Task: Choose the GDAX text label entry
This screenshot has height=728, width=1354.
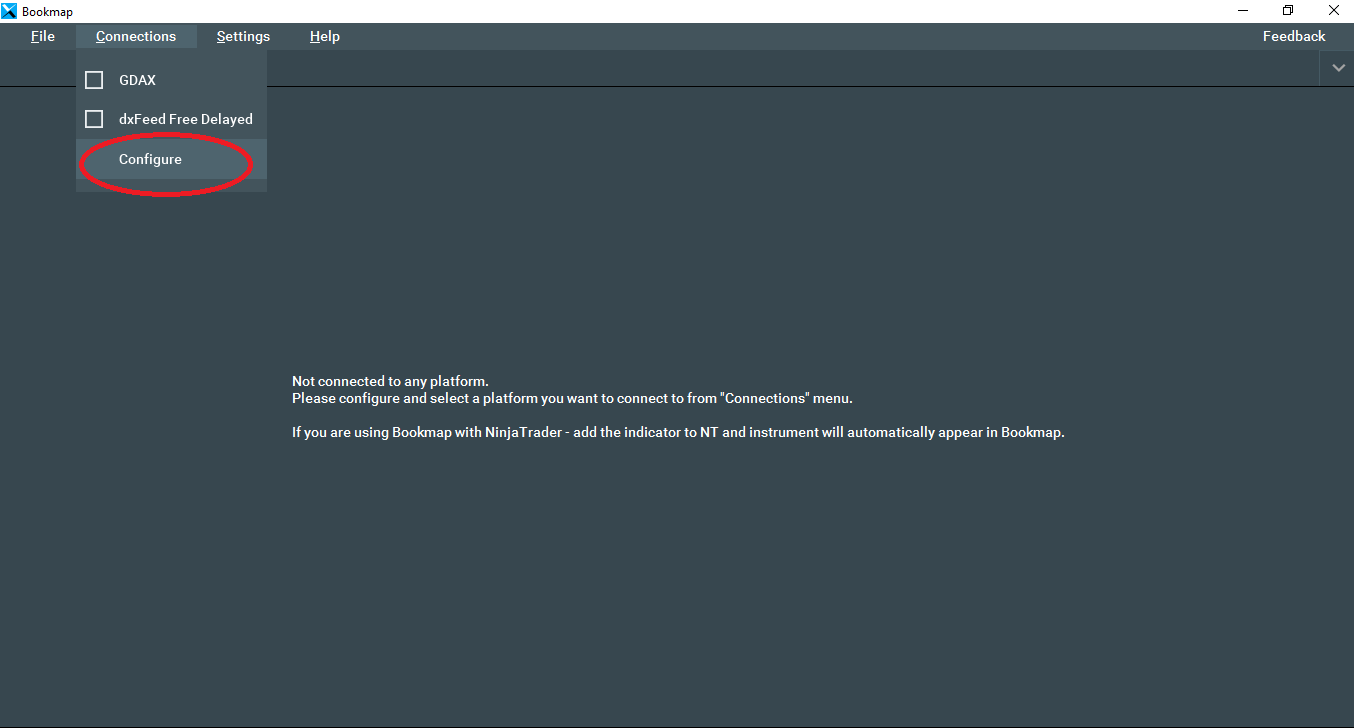Action: [x=137, y=80]
